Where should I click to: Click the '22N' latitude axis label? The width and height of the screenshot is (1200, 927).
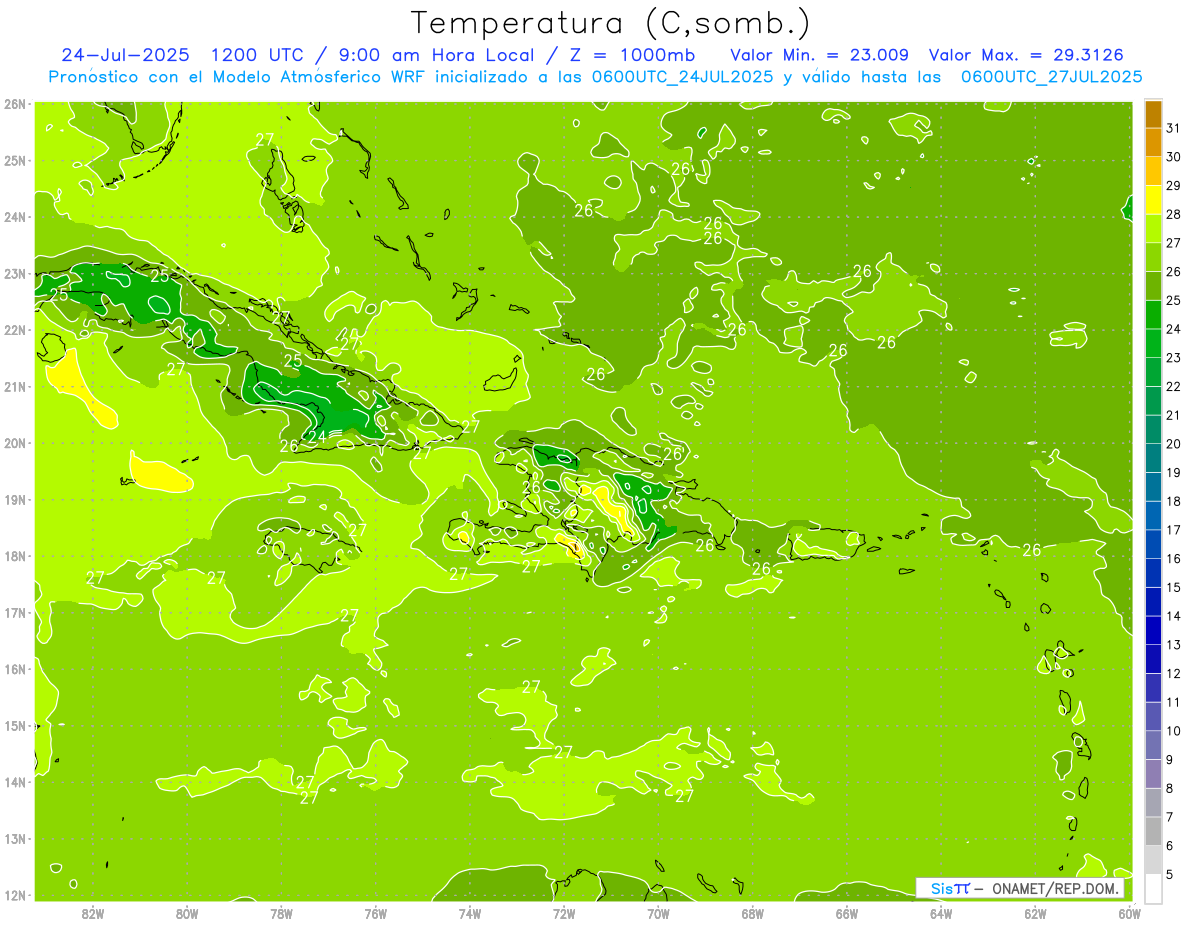pos(14,330)
